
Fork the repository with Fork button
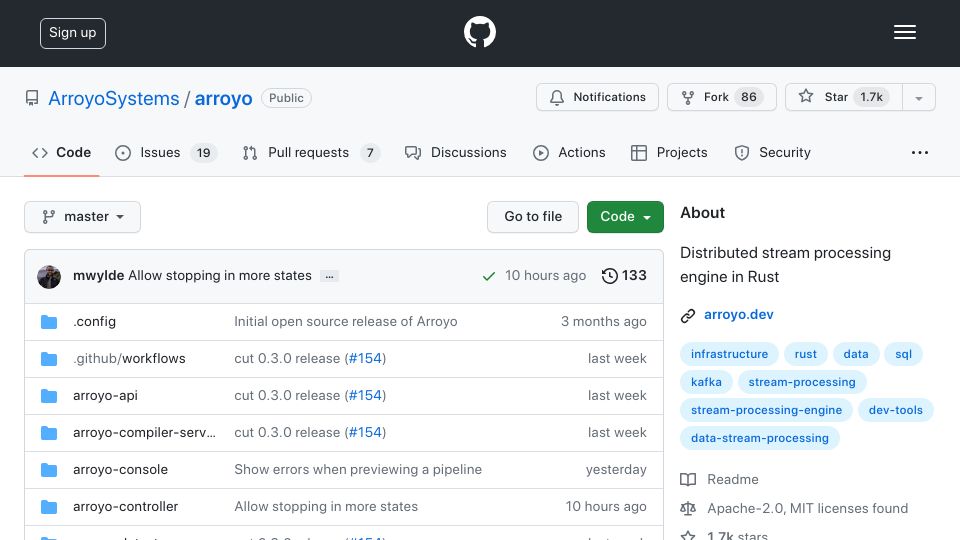click(721, 97)
